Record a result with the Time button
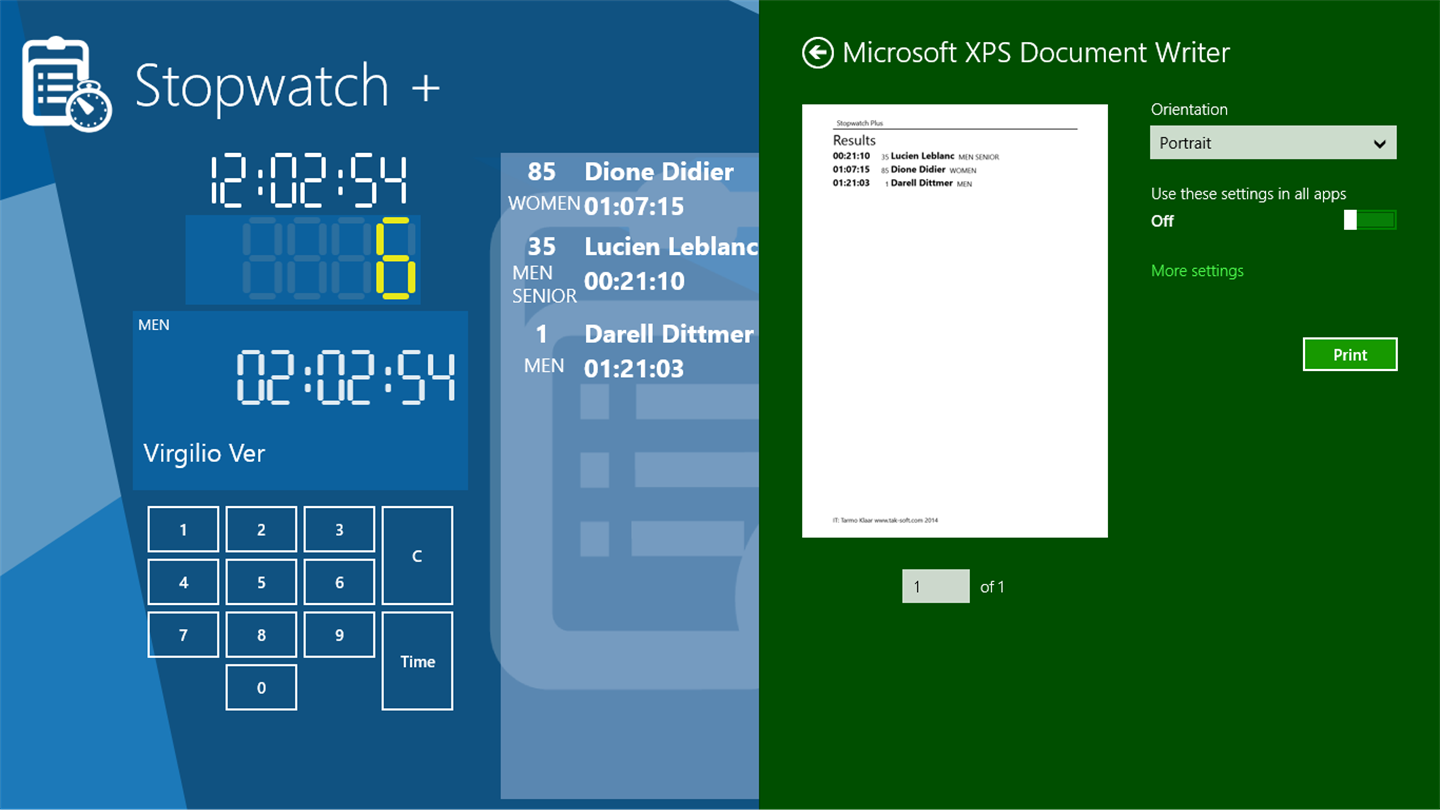This screenshot has height=810, width=1440. click(x=417, y=661)
